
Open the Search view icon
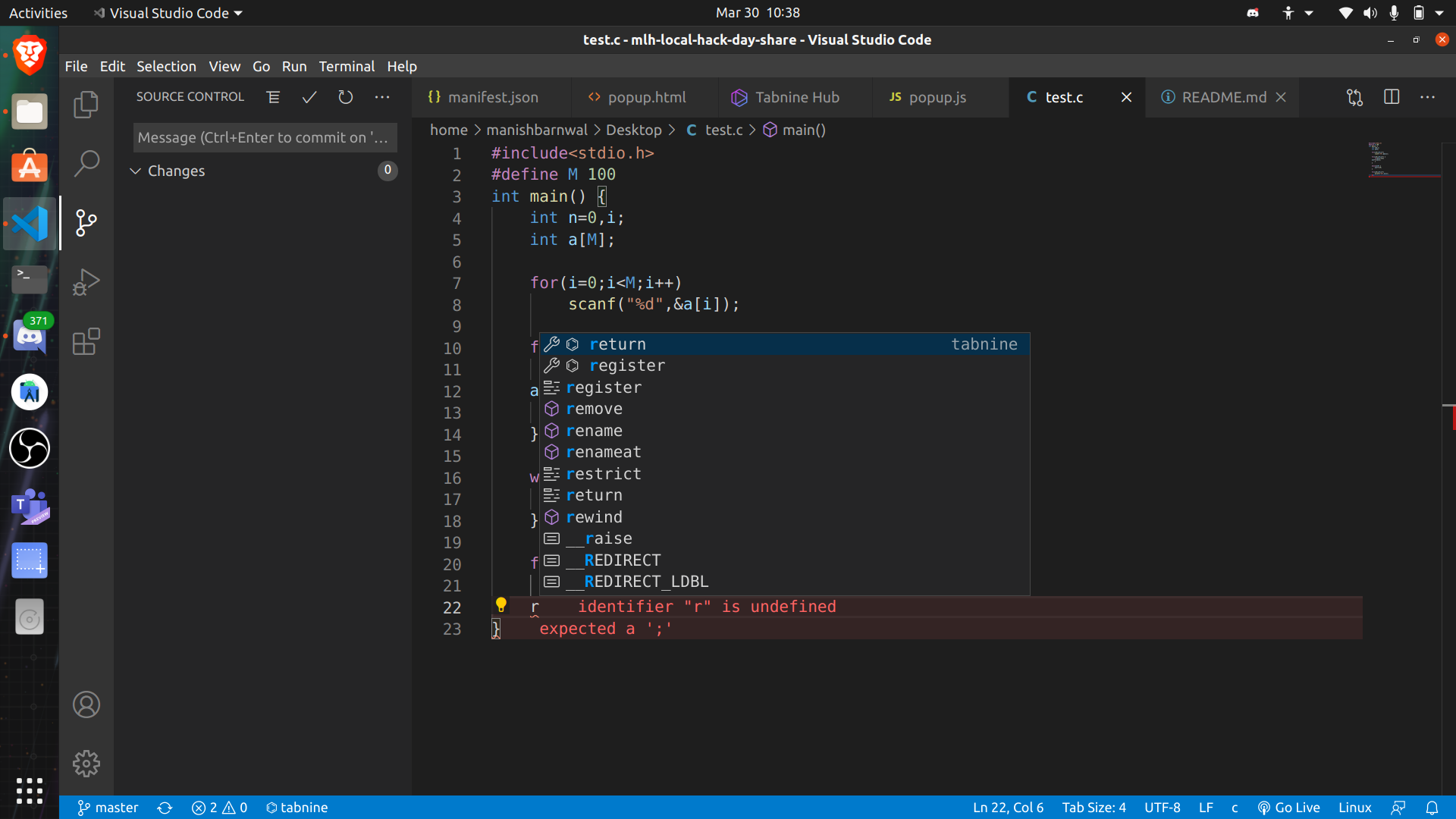click(86, 163)
